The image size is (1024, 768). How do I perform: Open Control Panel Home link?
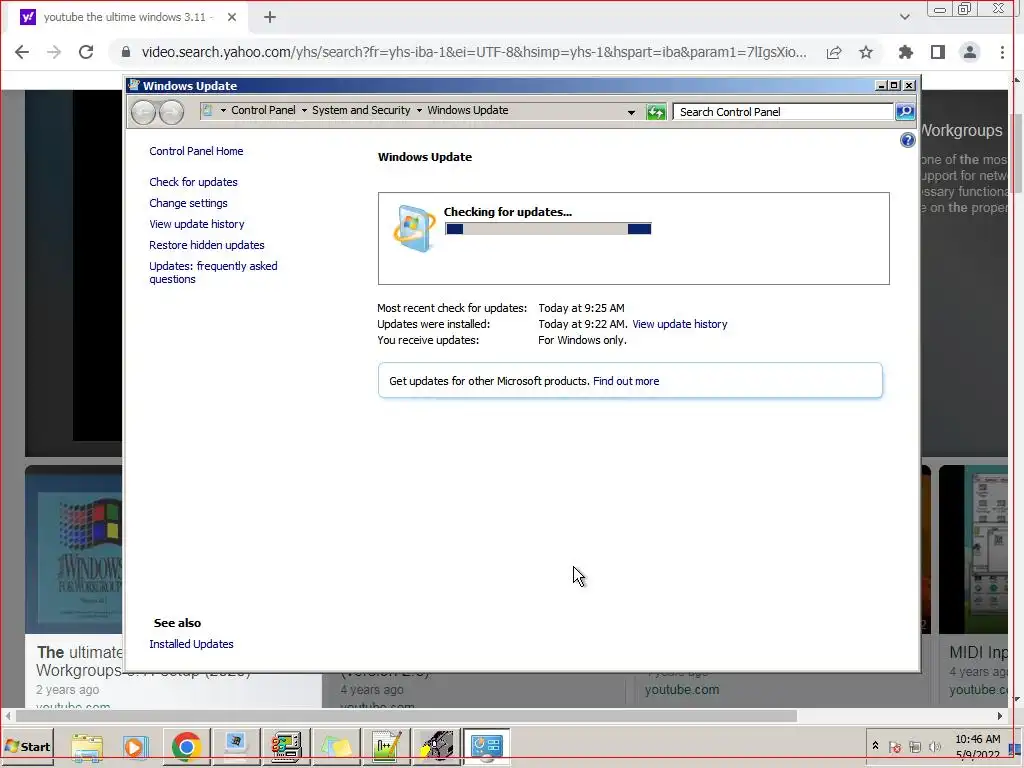click(196, 151)
